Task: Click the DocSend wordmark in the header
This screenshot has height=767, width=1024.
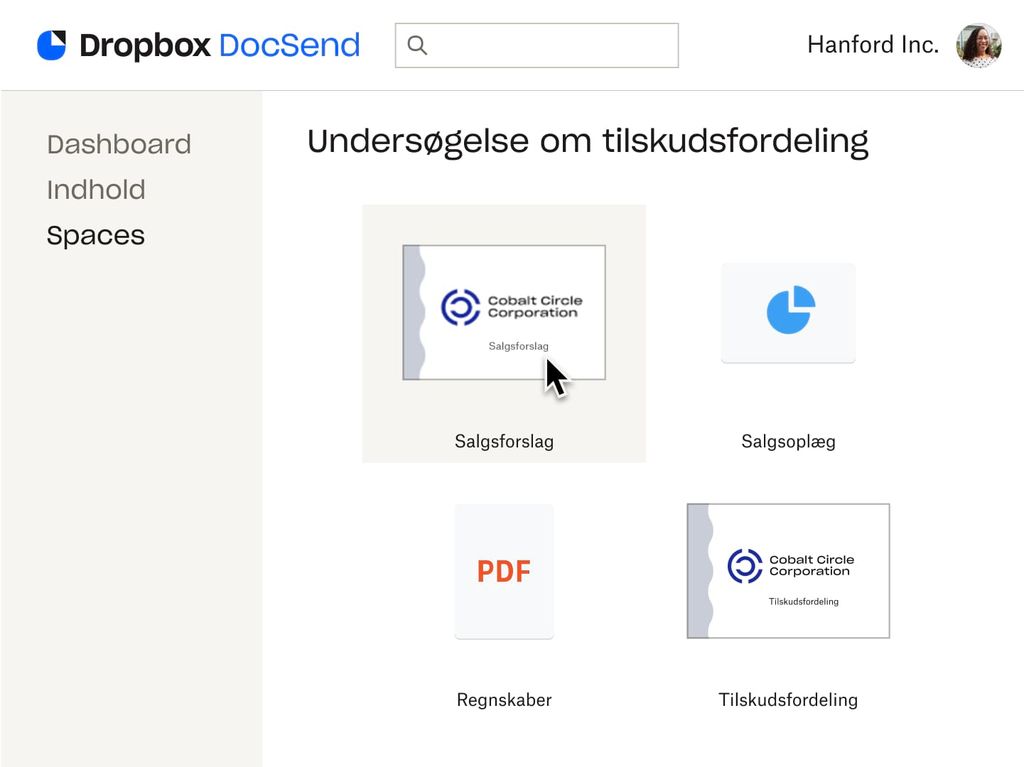Action: (290, 44)
